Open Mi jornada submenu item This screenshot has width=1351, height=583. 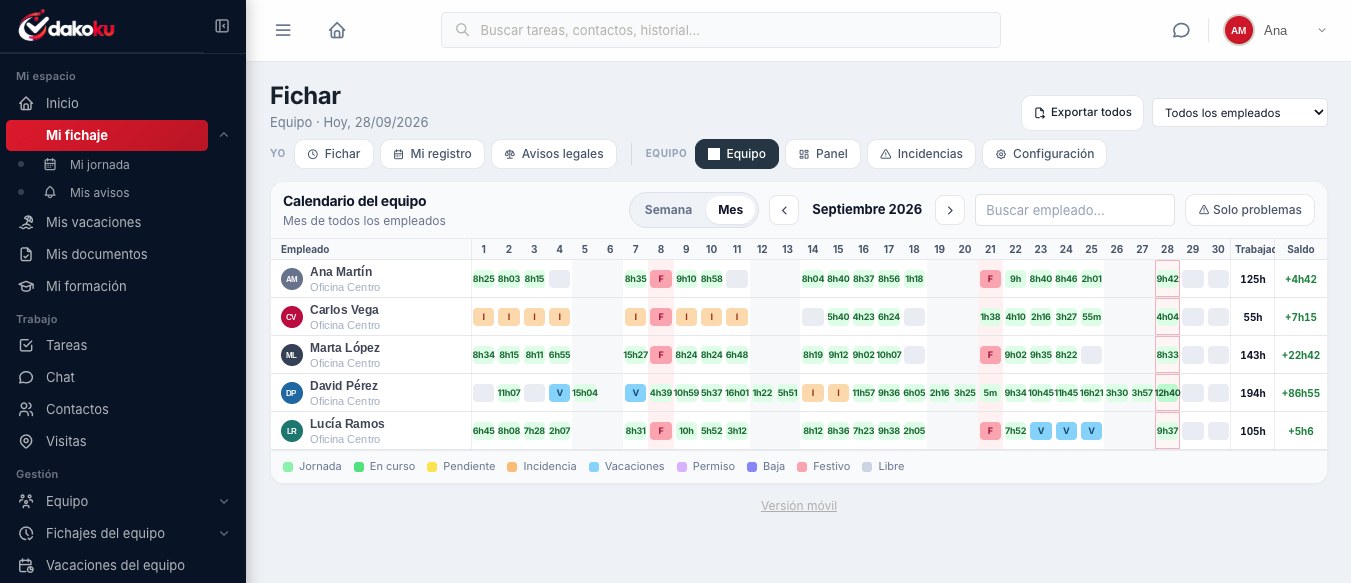coord(100,164)
